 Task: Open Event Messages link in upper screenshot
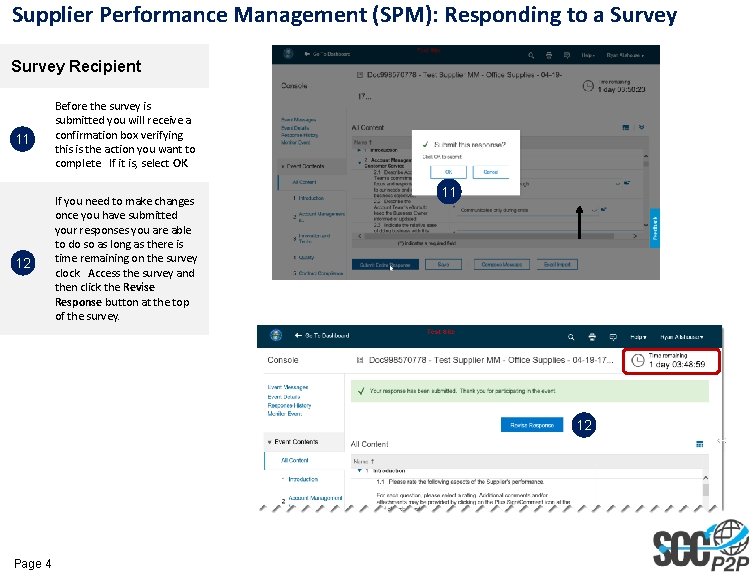298,120
